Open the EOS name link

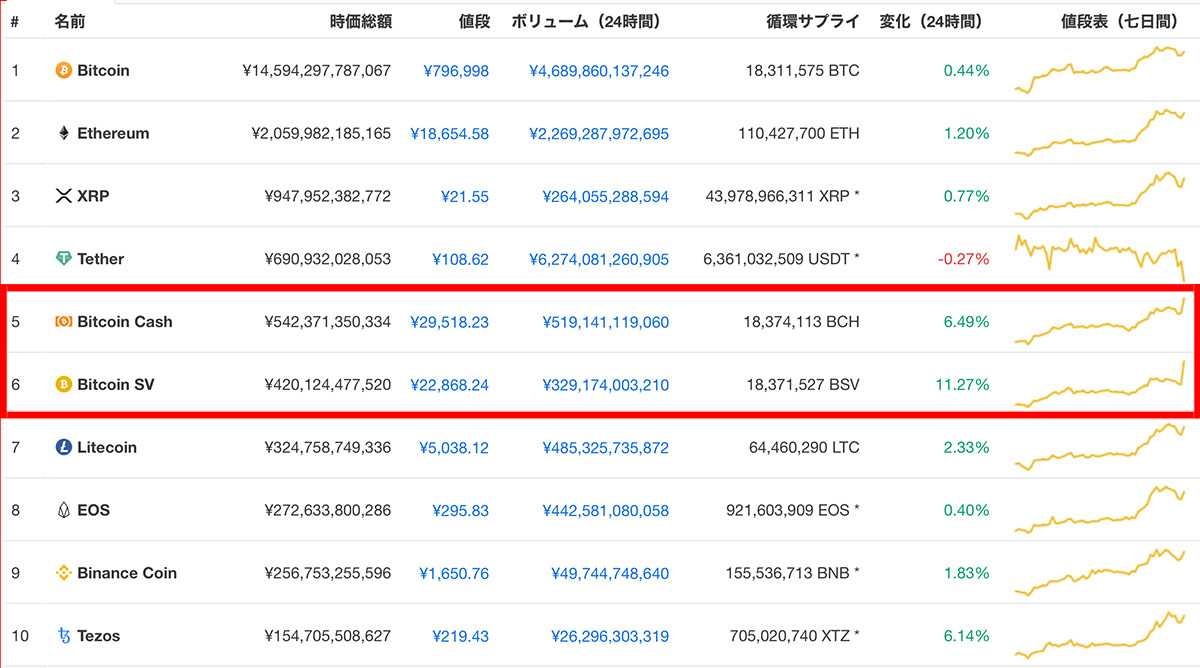tap(93, 510)
